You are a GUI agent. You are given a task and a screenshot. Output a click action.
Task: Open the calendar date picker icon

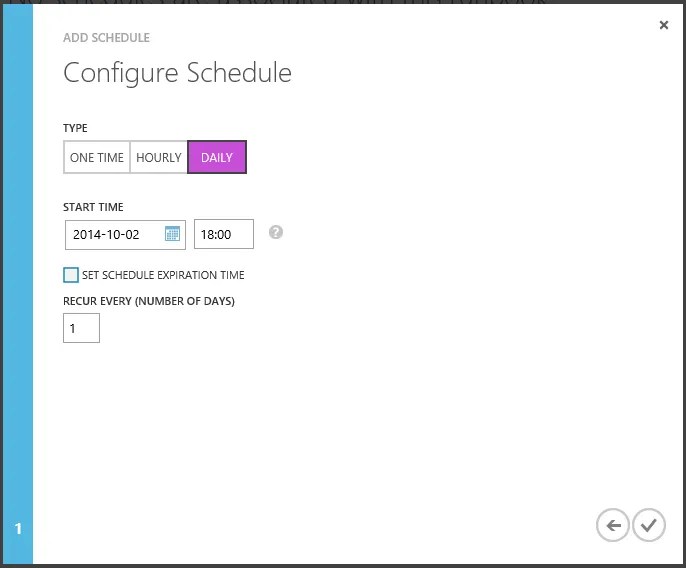(172, 234)
